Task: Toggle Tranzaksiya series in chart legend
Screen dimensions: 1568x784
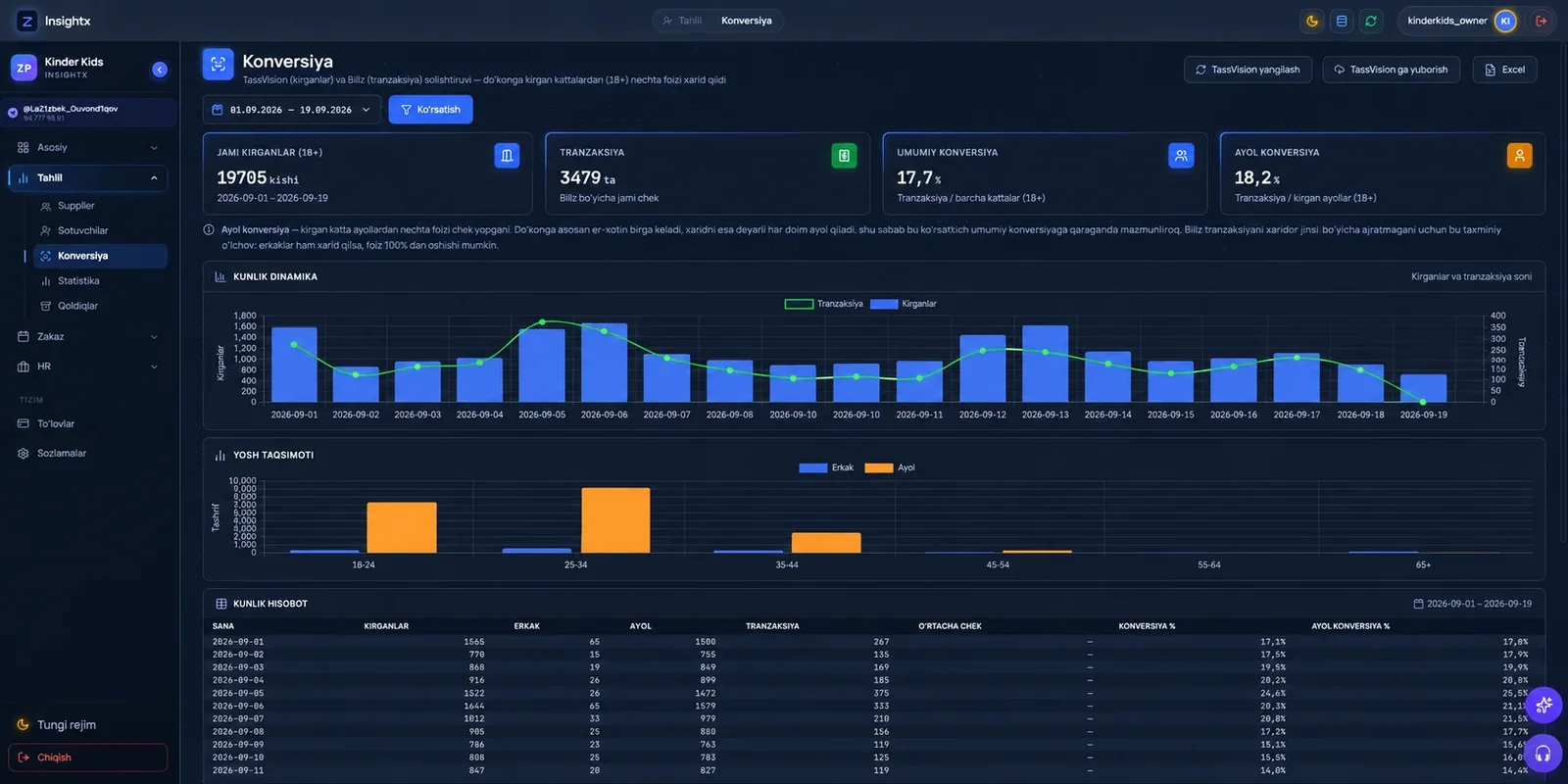Action: click(824, 304)
